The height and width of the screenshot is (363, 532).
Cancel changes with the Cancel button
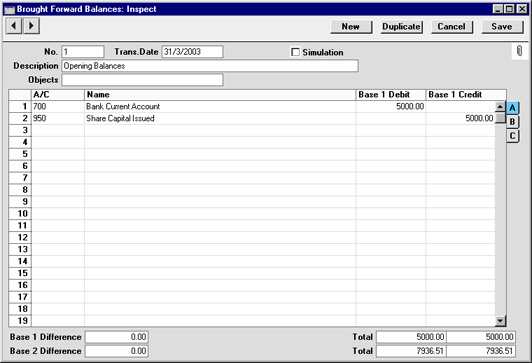pos(452,26)
